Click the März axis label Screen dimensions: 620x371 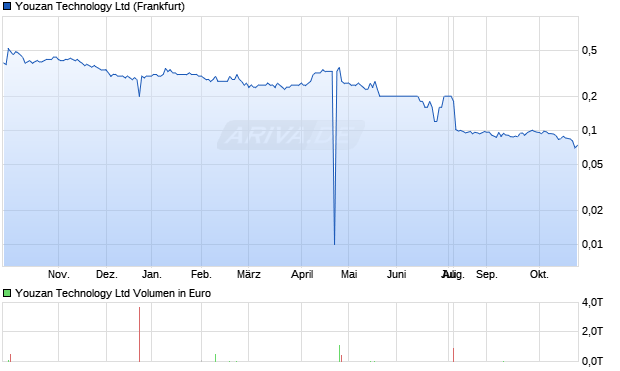[x=249, y=274]
